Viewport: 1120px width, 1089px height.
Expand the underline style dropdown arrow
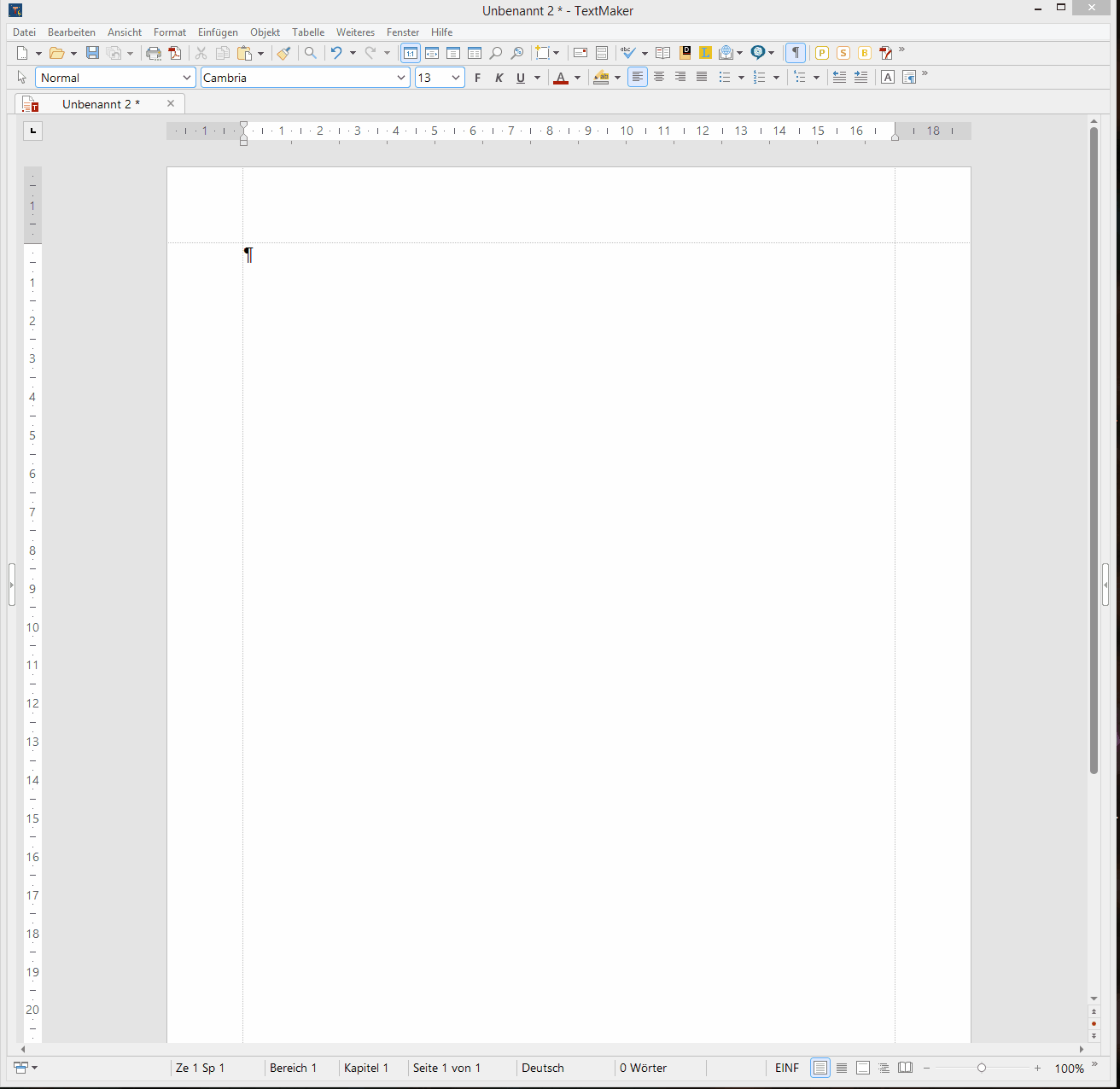[x=537, y=78]
